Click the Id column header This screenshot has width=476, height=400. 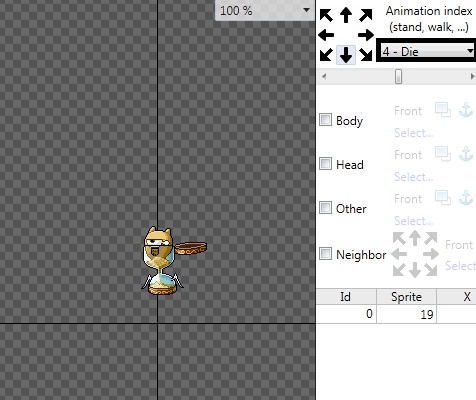[346, 296]
